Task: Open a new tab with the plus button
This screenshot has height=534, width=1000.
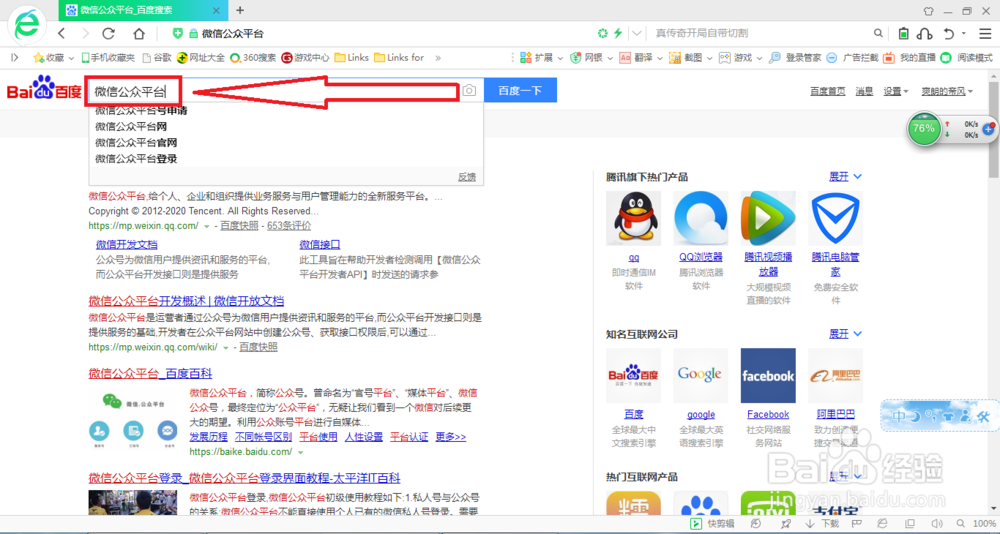Action: (240, 10)
